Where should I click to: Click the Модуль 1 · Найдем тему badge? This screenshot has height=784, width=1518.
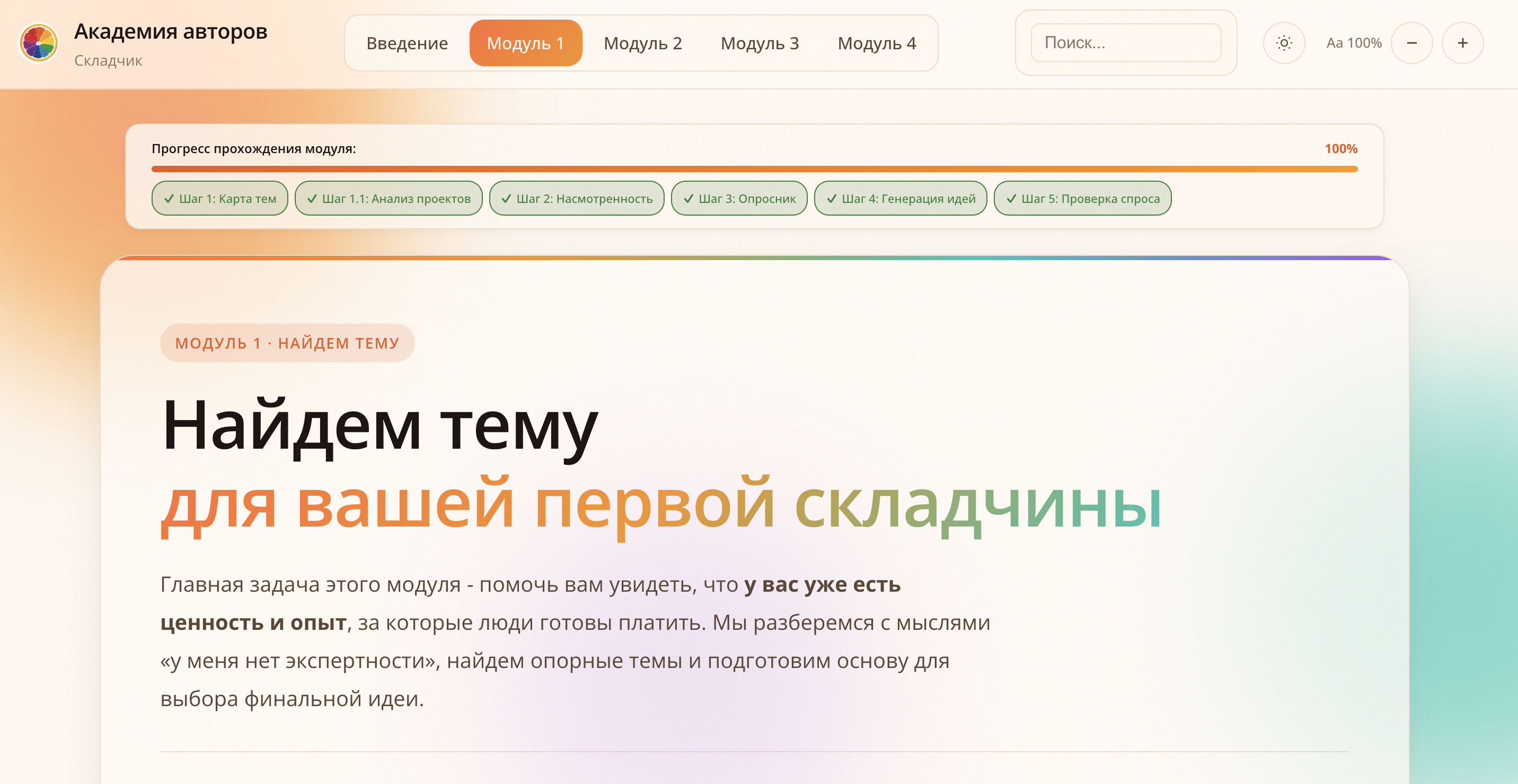[x=287, y=343]
